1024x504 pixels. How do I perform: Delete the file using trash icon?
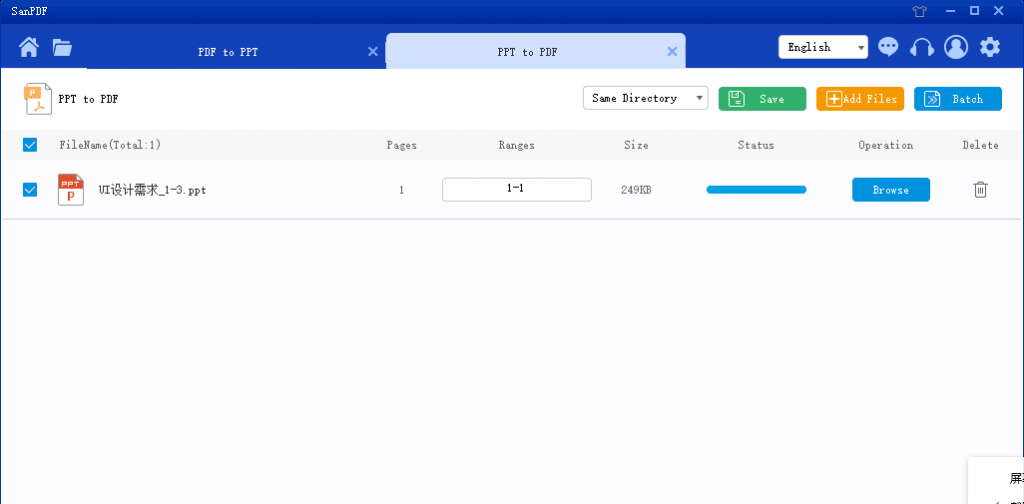[980, 190]
